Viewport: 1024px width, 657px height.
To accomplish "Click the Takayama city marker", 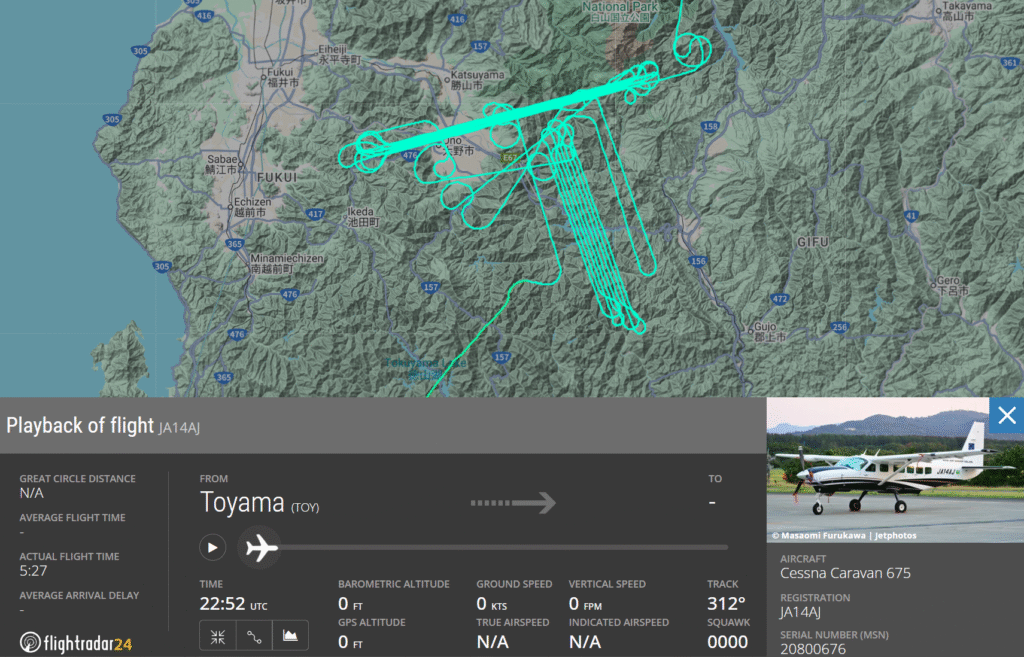I will pyautogui.click(x=939, y=10).
